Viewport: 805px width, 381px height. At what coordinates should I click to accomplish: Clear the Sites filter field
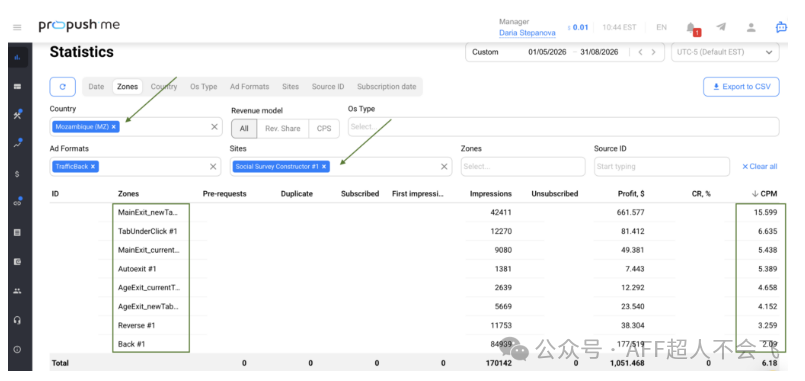click(x=444, y=166)
